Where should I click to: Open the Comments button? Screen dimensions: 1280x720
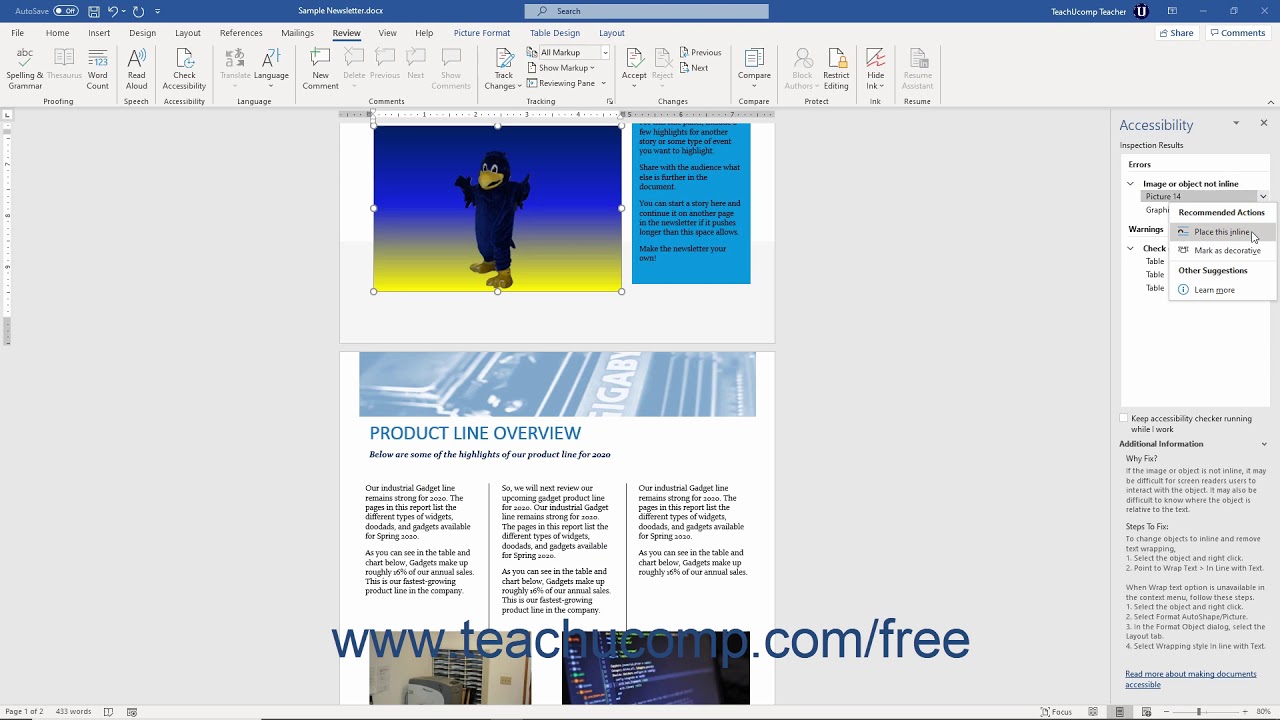(x=1237, y=33)
